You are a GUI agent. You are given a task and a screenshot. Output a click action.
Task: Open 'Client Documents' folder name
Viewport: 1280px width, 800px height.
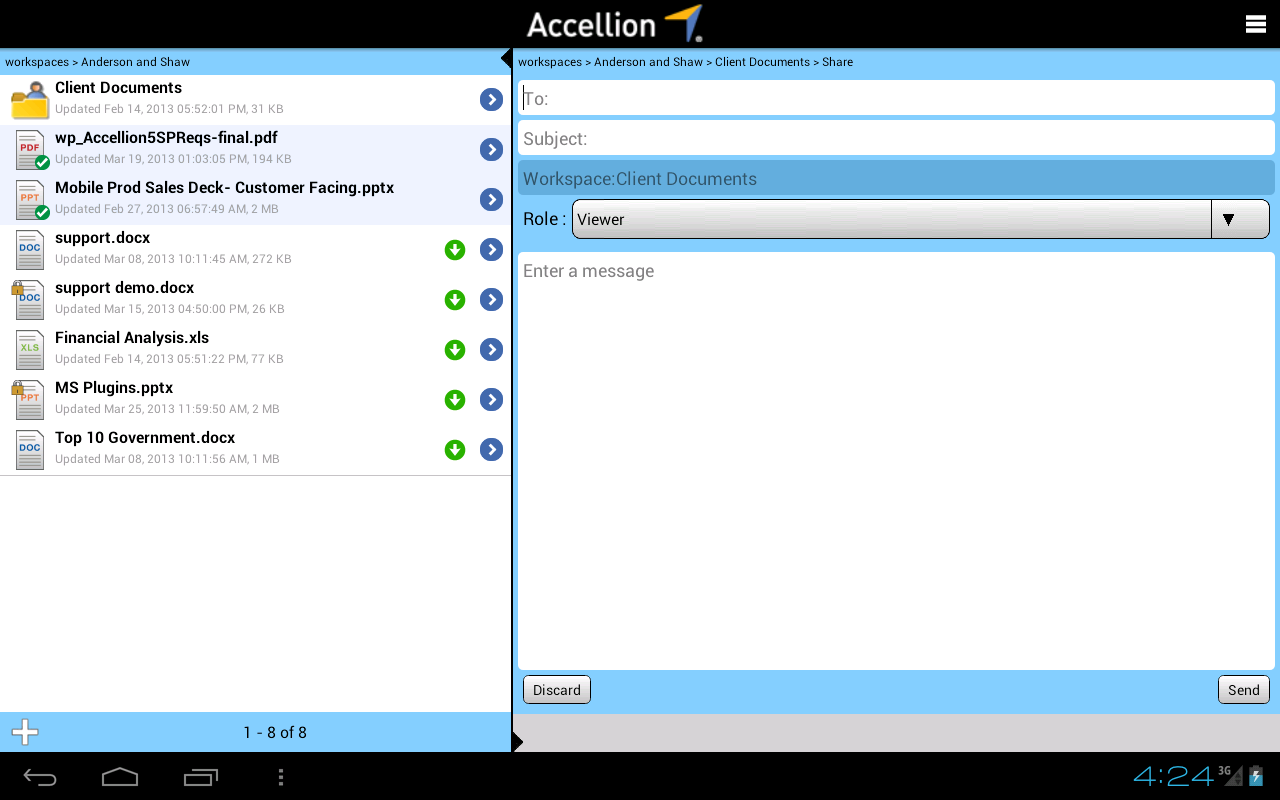point(118,88)
